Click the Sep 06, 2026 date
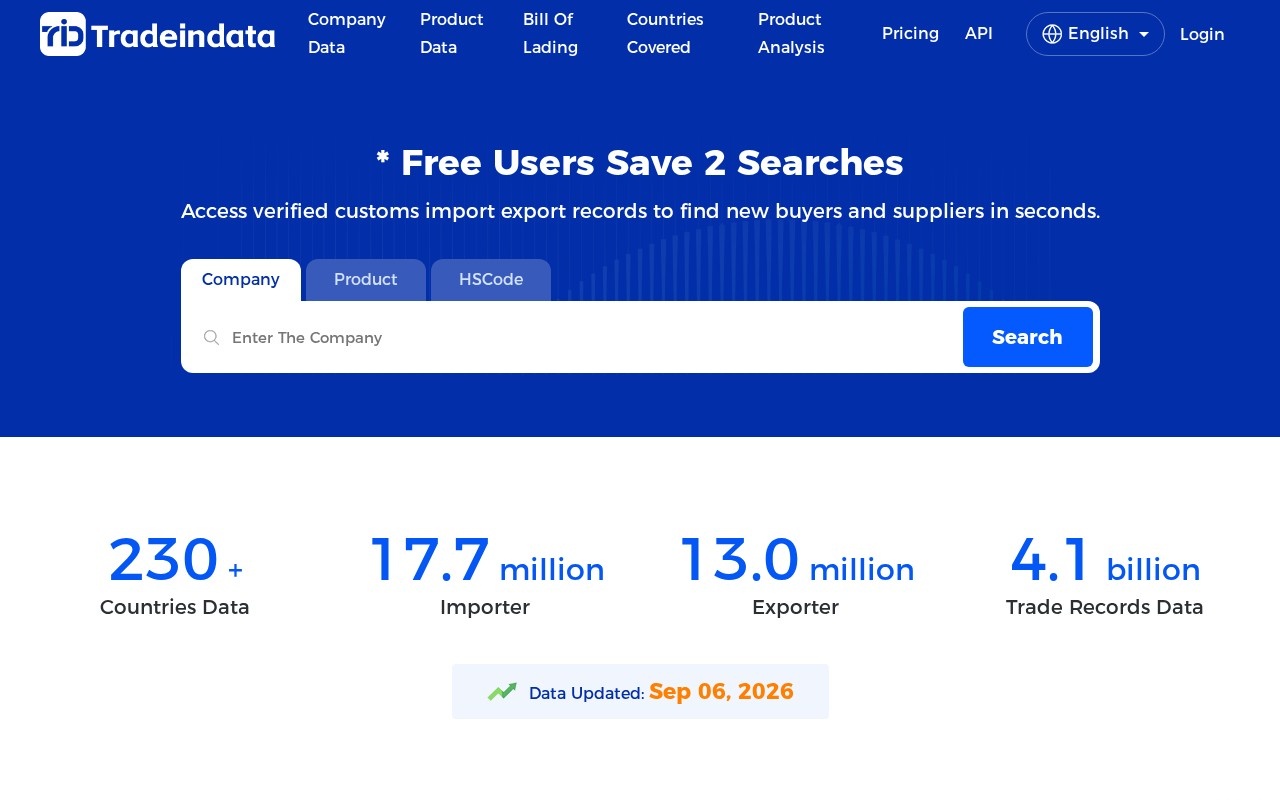Viewport: 1280px width, 800px height. [x=721, y=691]
